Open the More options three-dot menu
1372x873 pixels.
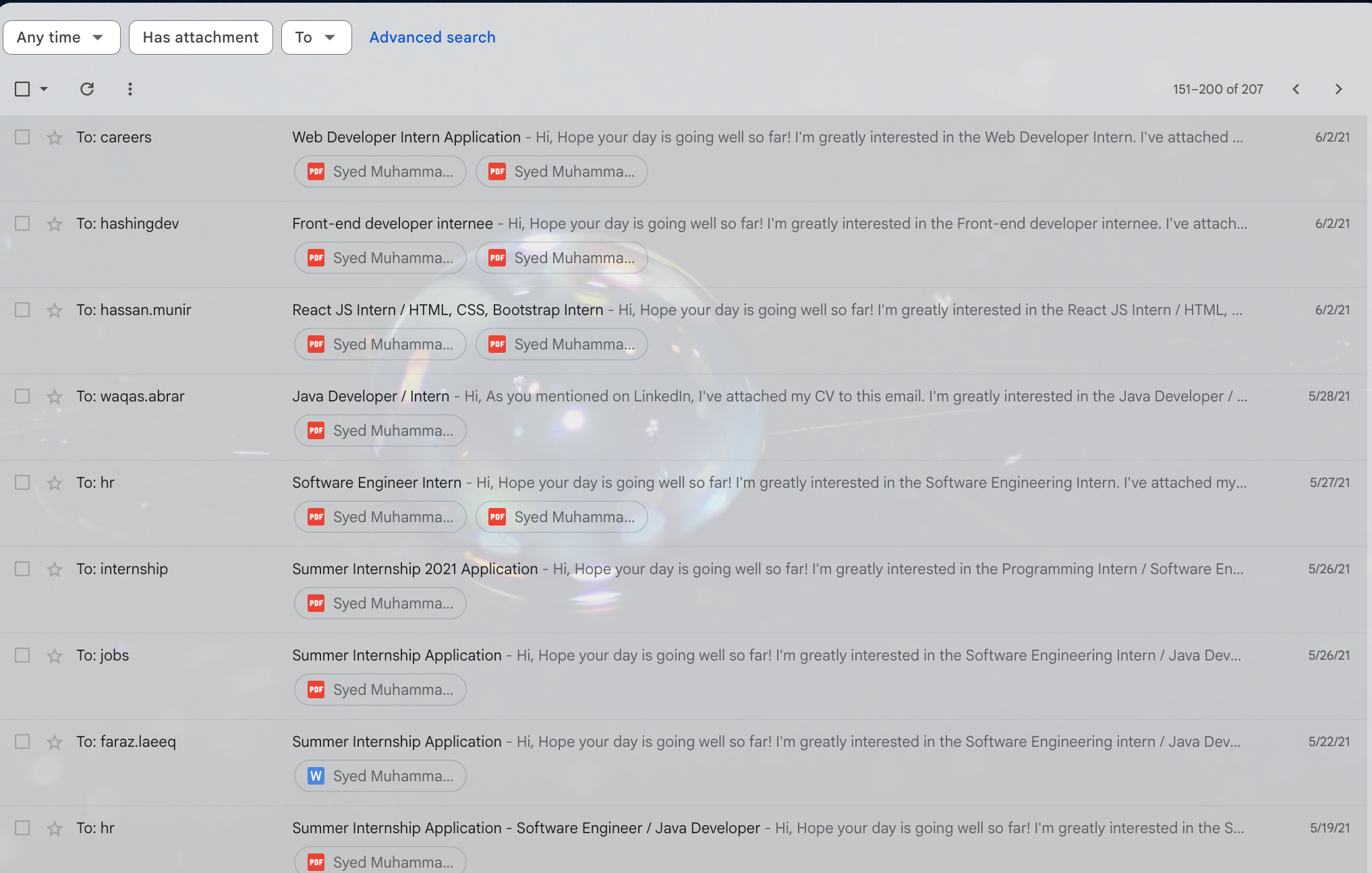click(130, 89)
